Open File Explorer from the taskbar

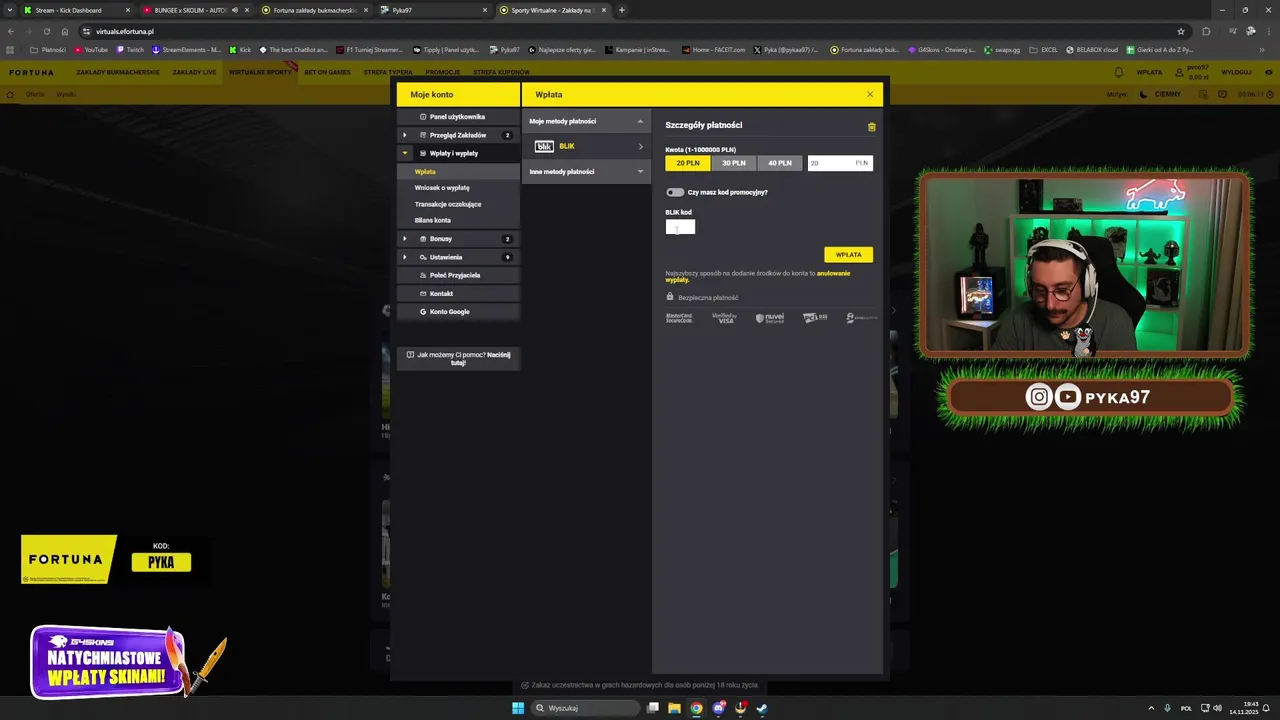pos(675,708)
